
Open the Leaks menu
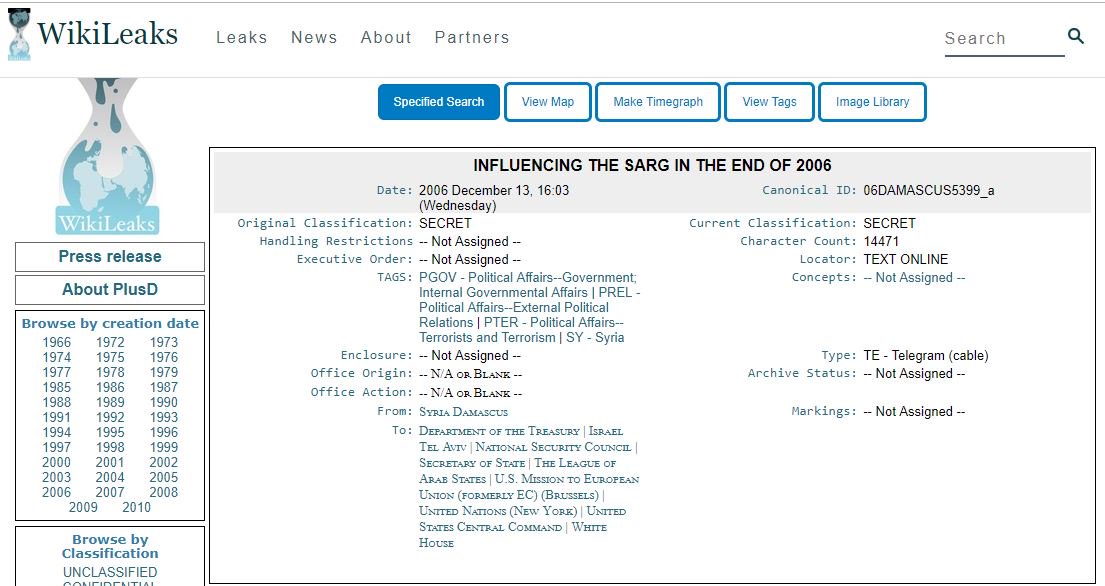click(x=242, y=37)
